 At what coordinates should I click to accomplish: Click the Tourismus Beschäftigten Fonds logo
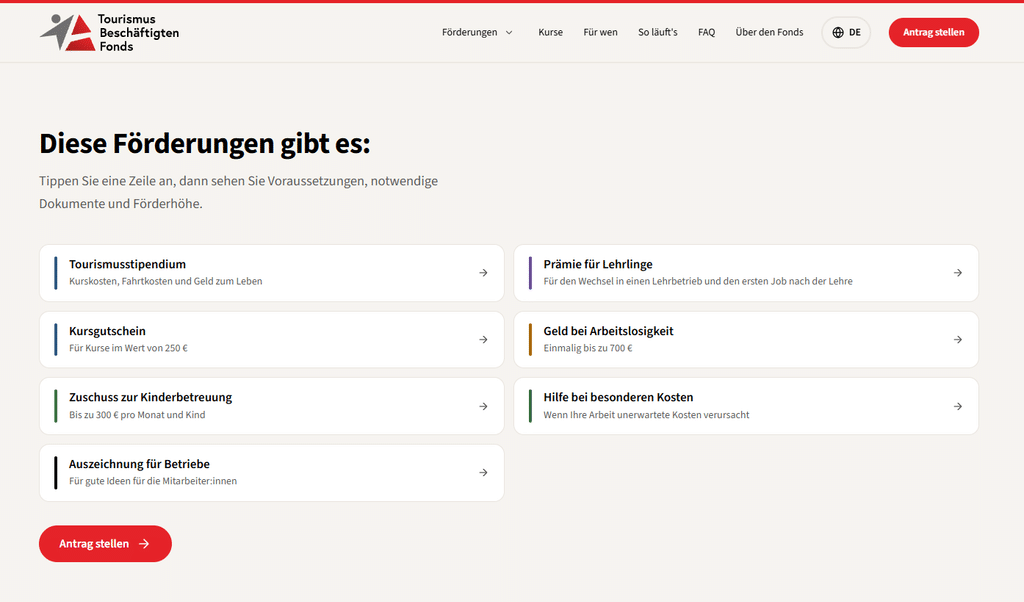point(109,33)
